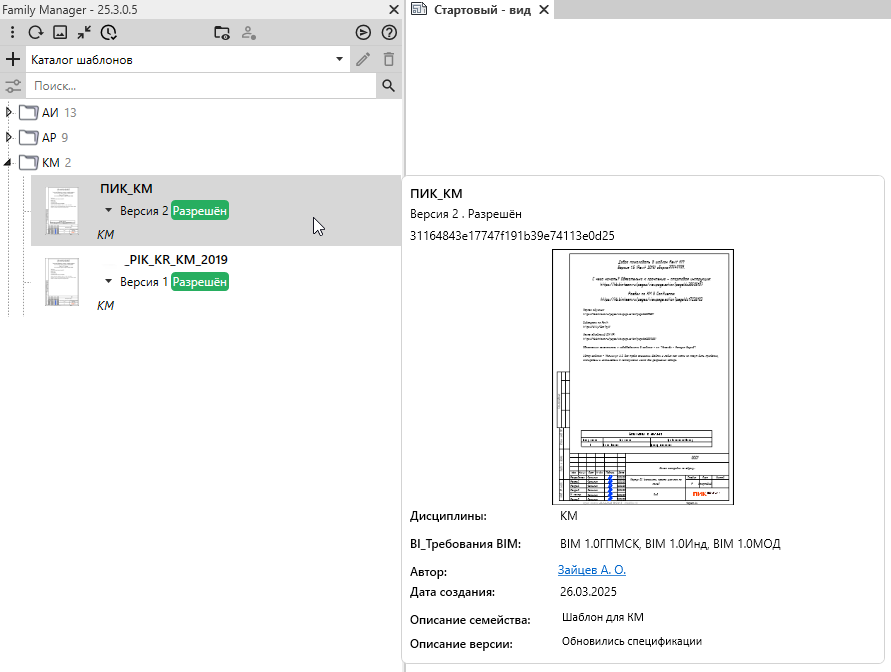This screenshot has width=891, height=672.
Task: Select the АР folder row
Action: pyautogui.click(x=44, y=137)
